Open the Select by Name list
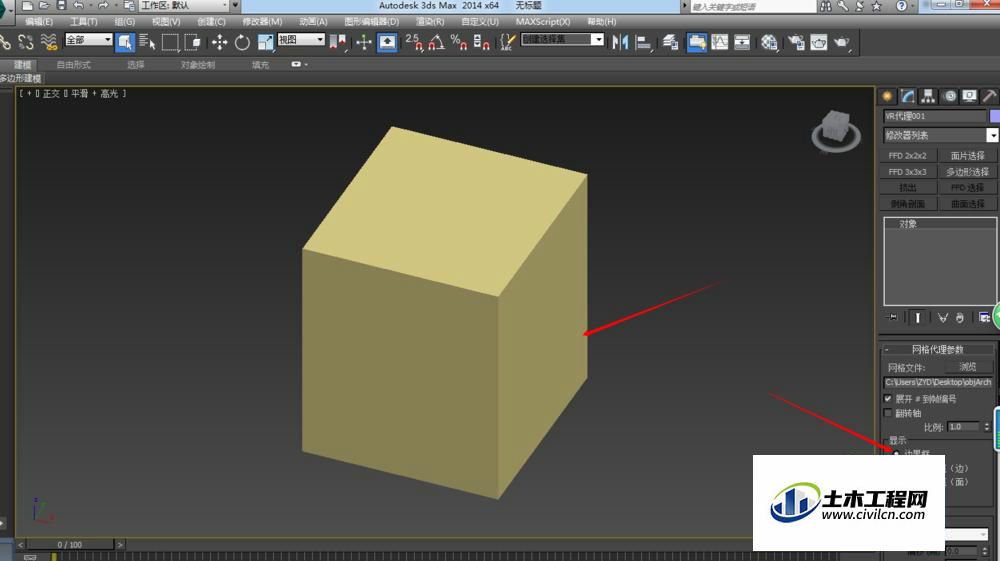This screenshot has width=1000, height=561. coord(147,43)
